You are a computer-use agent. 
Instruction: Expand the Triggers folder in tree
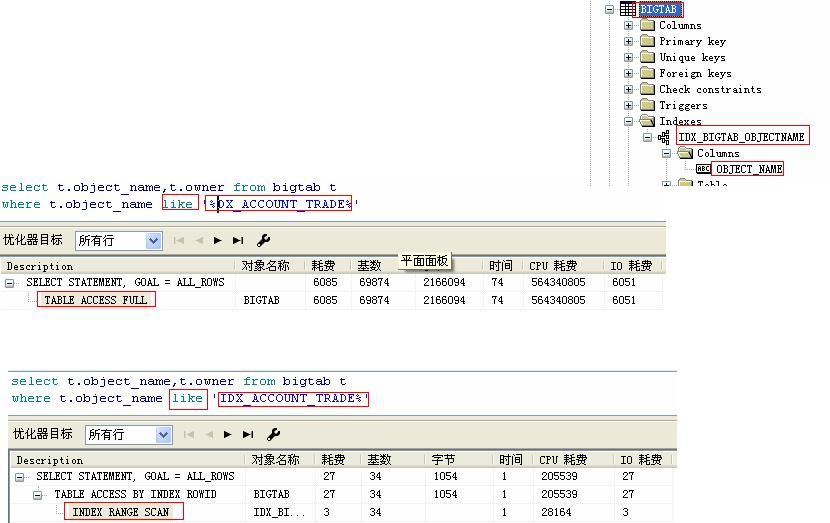[x=628, y=105]
